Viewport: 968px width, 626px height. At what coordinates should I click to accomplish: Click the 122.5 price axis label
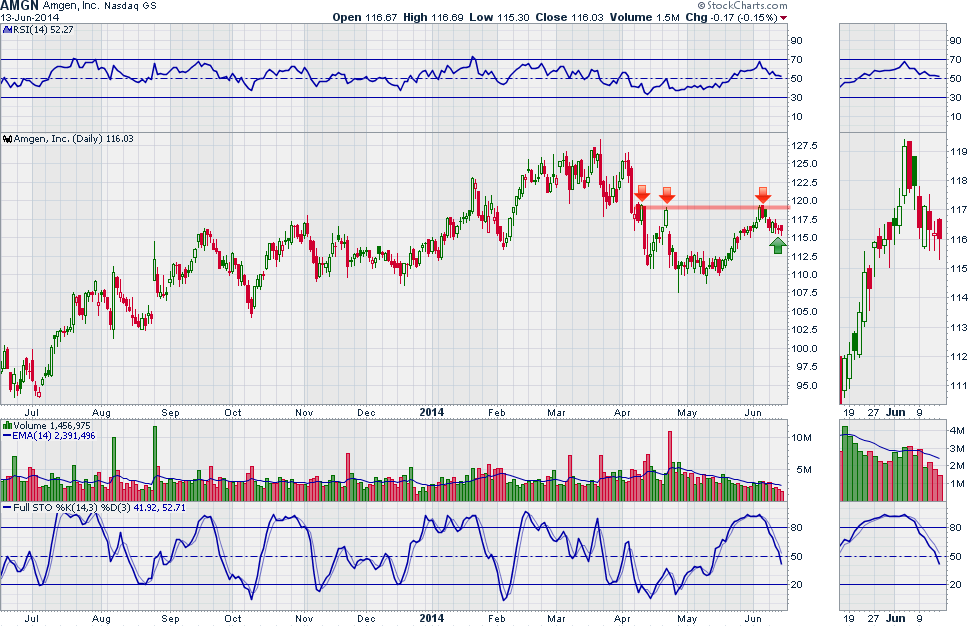804,183
